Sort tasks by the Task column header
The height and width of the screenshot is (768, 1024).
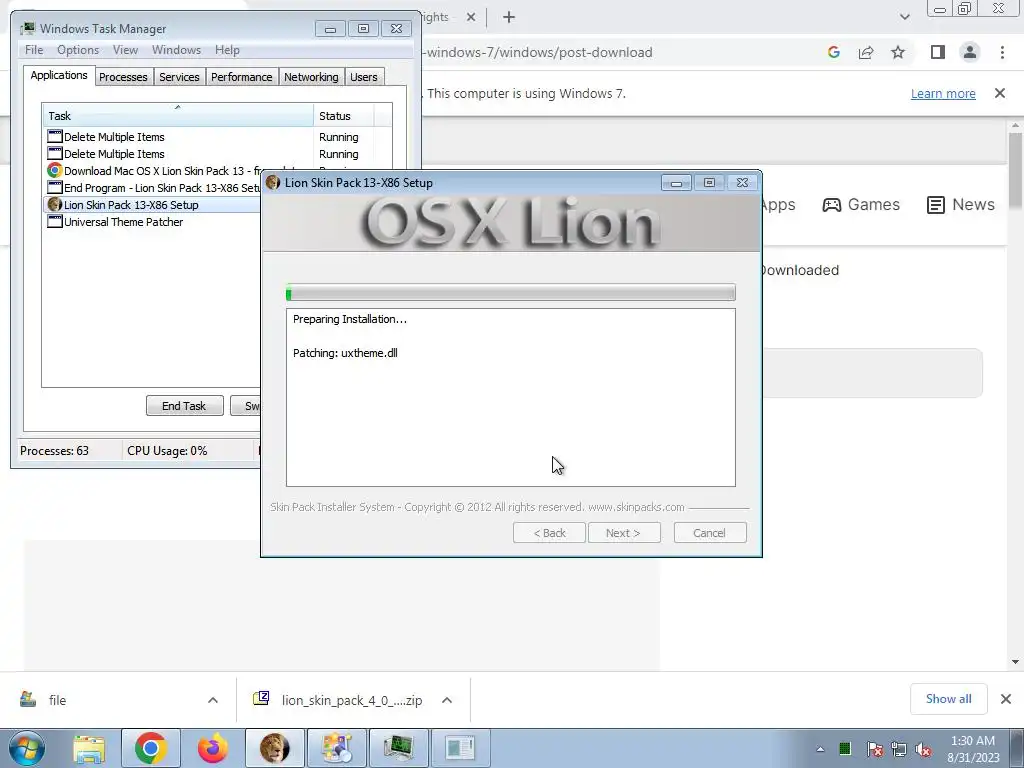pyautogui.click(x=178, y=116)
